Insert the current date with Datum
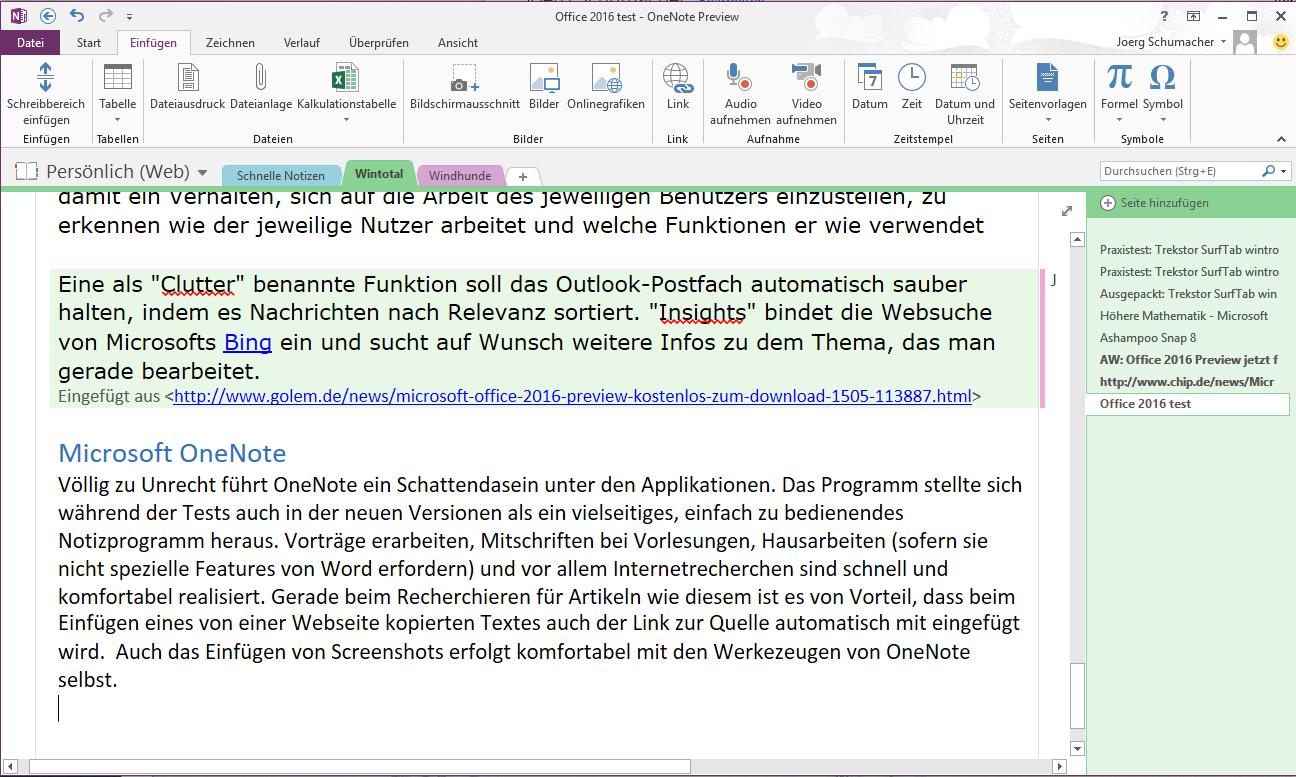 tap(870, 77)
